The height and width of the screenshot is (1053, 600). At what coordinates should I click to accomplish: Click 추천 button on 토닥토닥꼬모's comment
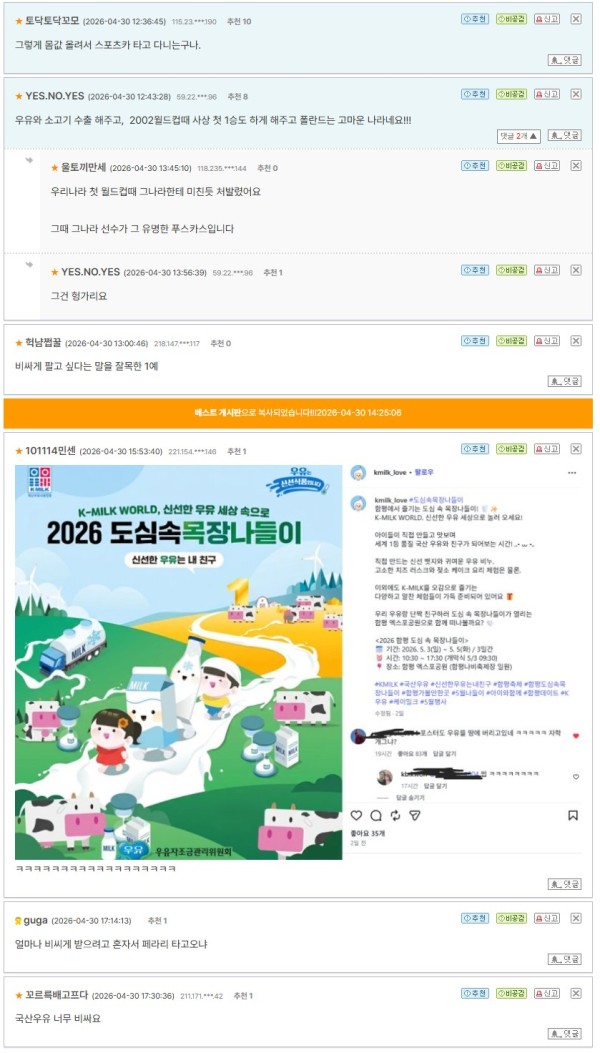pyautogui.click(x=475, y=19)
